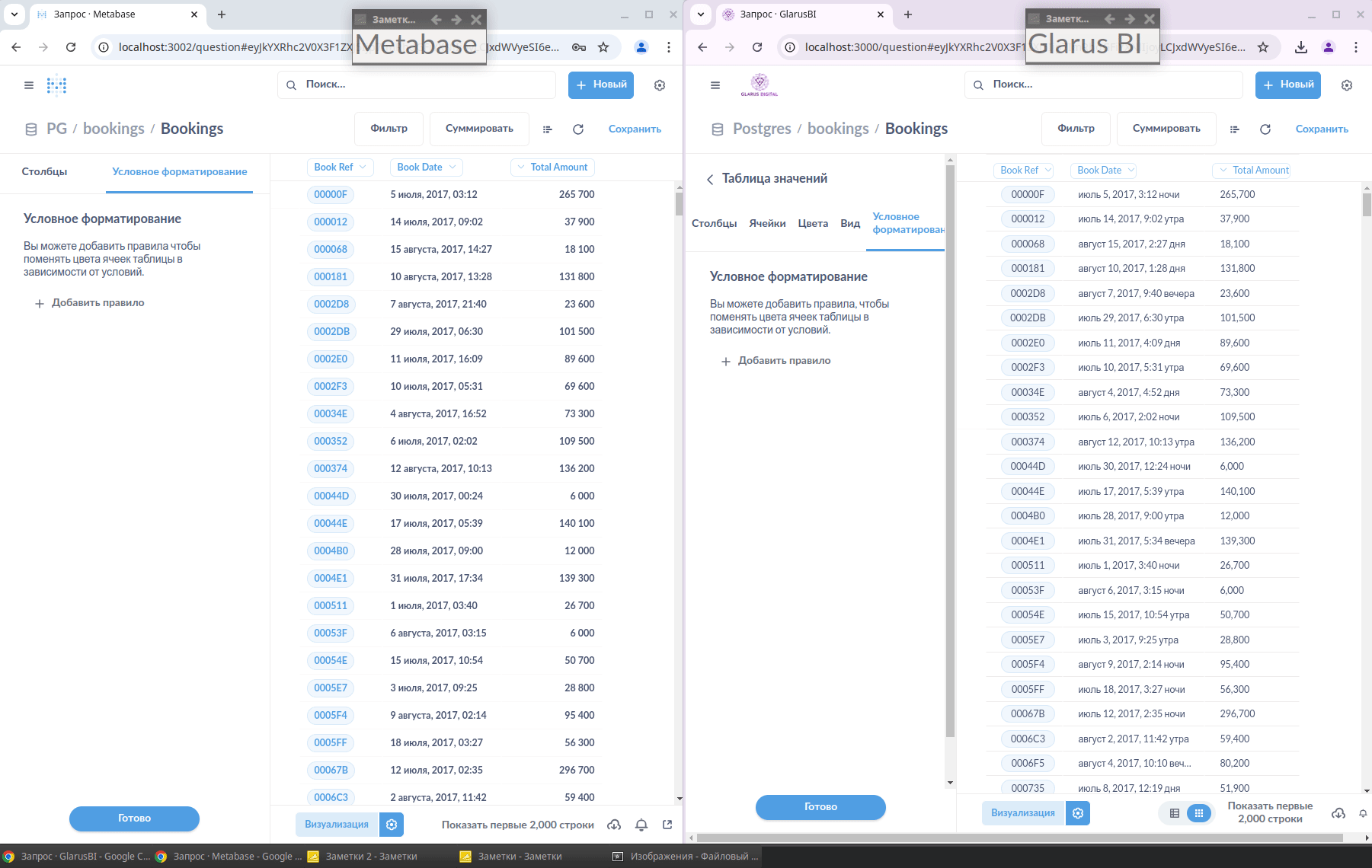This screenshot has width=1372, height=868.
Task: Click the share/embed icon in Metabase footer
Action: coord(667,825)
